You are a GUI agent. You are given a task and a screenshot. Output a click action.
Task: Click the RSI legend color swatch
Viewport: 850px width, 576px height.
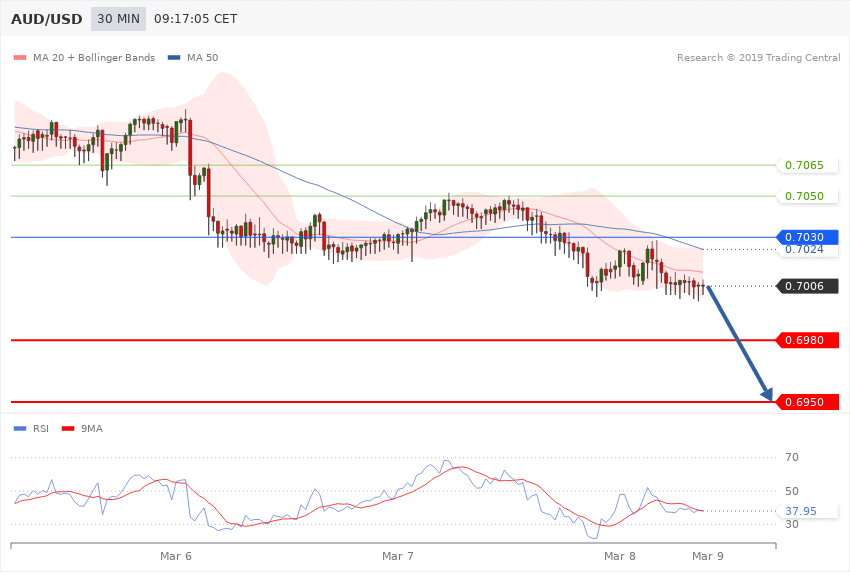20,429
